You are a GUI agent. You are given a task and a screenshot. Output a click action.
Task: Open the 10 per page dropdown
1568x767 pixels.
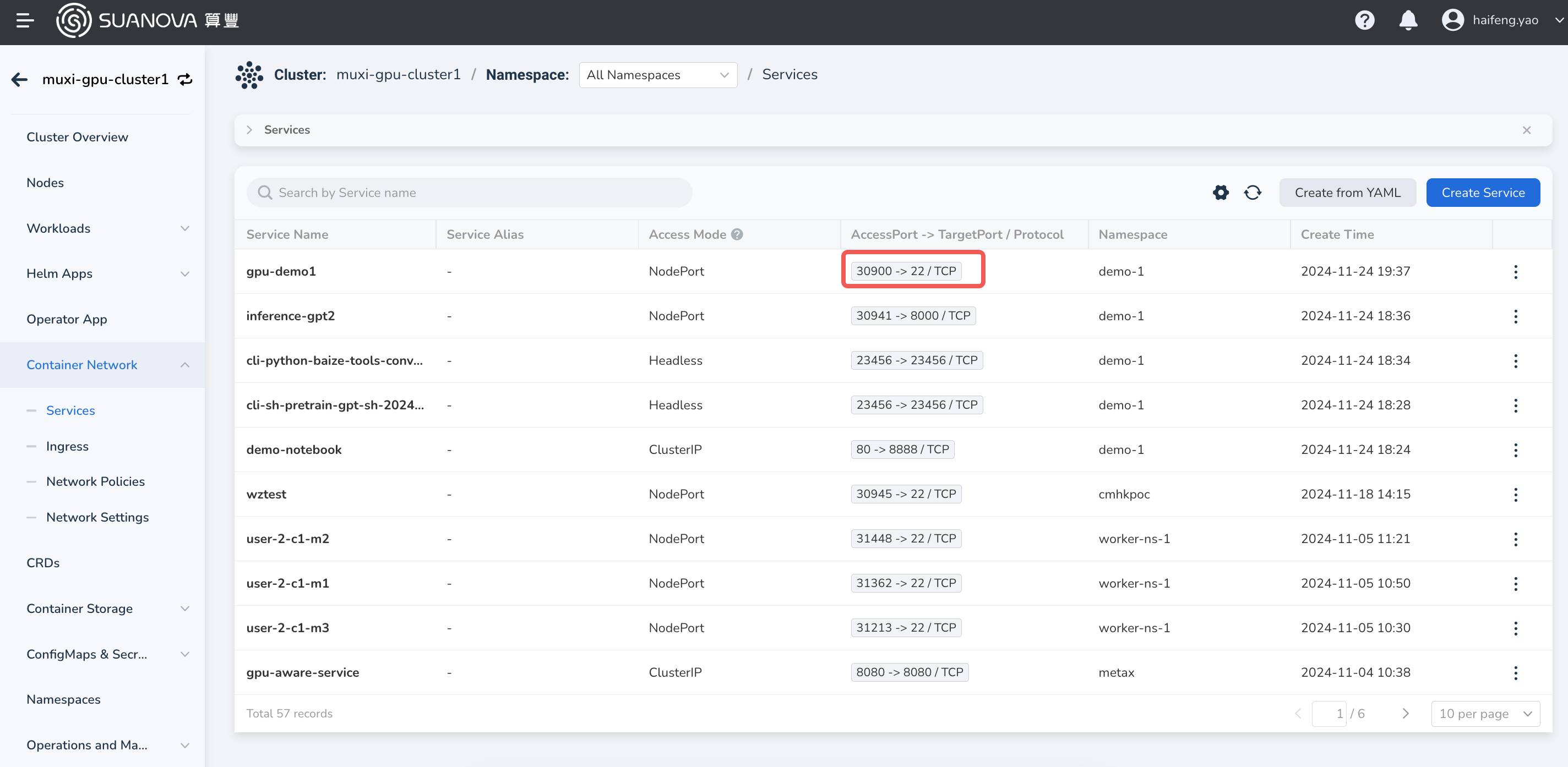1485,714
